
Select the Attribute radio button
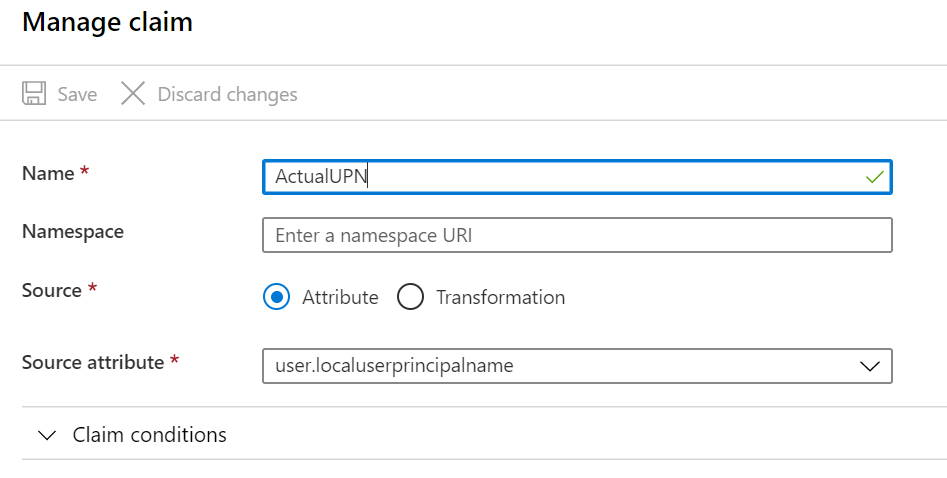[x=277, y=297]
